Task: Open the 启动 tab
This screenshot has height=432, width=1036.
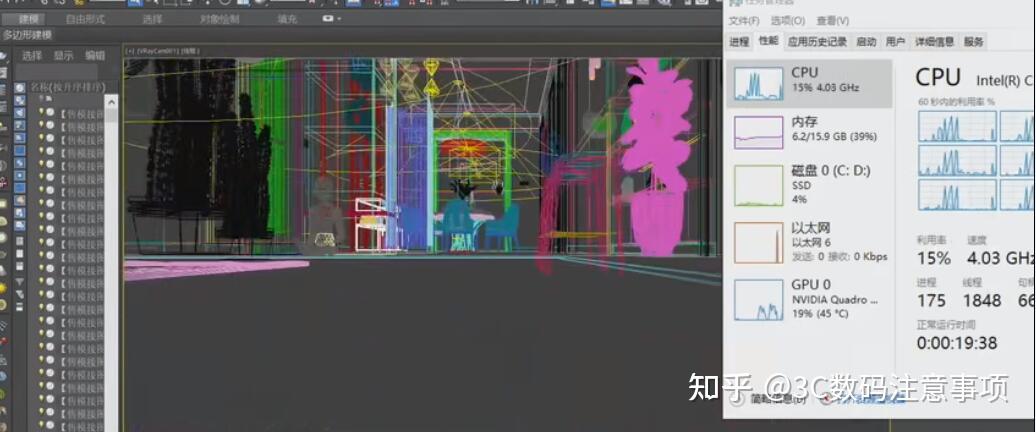Action: pyautogui.click(x=866, y=42)
